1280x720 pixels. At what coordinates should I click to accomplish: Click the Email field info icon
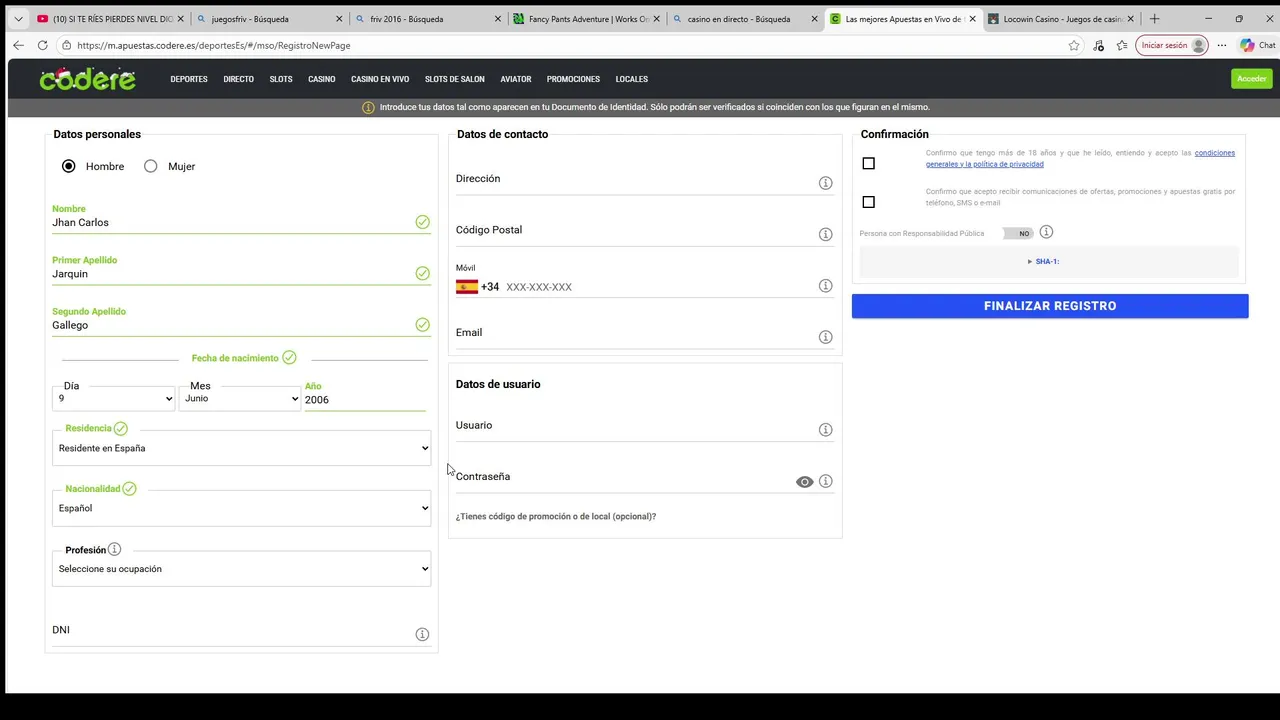coord(825,337)
